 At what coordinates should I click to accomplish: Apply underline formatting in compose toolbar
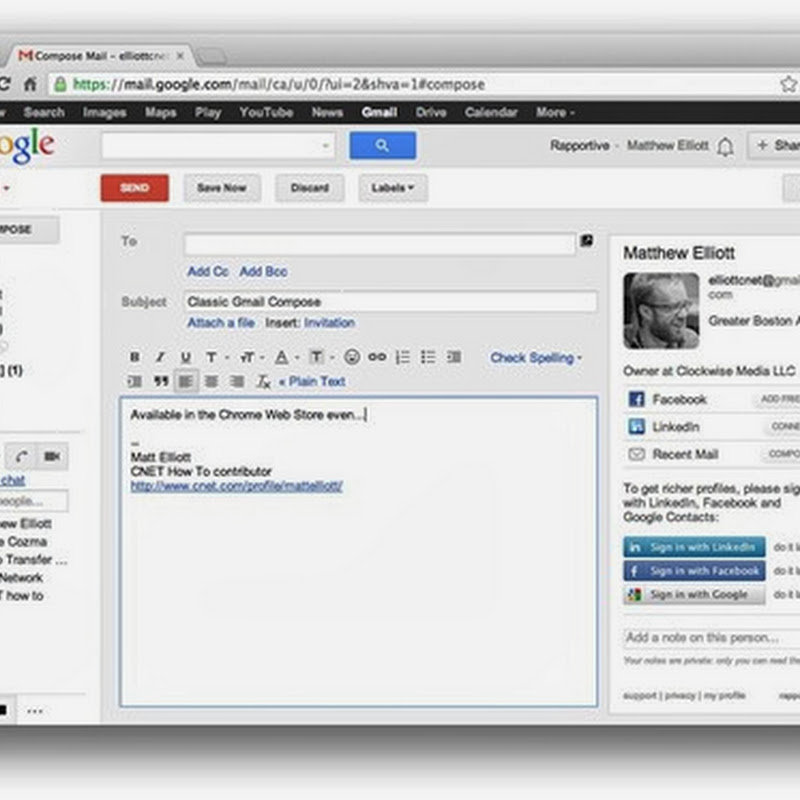(x=186, y=357)
